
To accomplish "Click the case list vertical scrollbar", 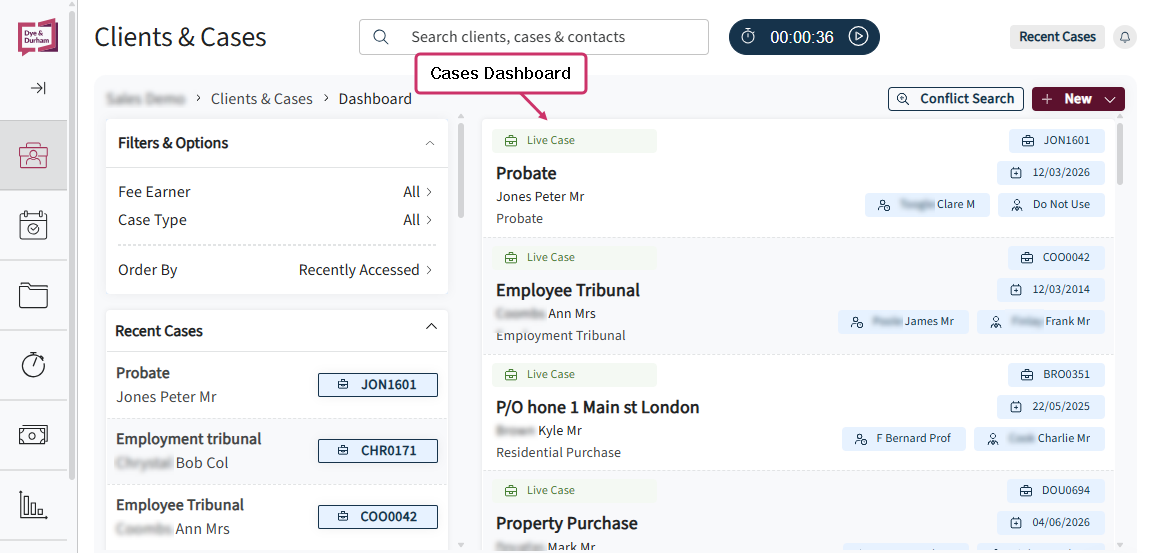I will click(1120, 154).
